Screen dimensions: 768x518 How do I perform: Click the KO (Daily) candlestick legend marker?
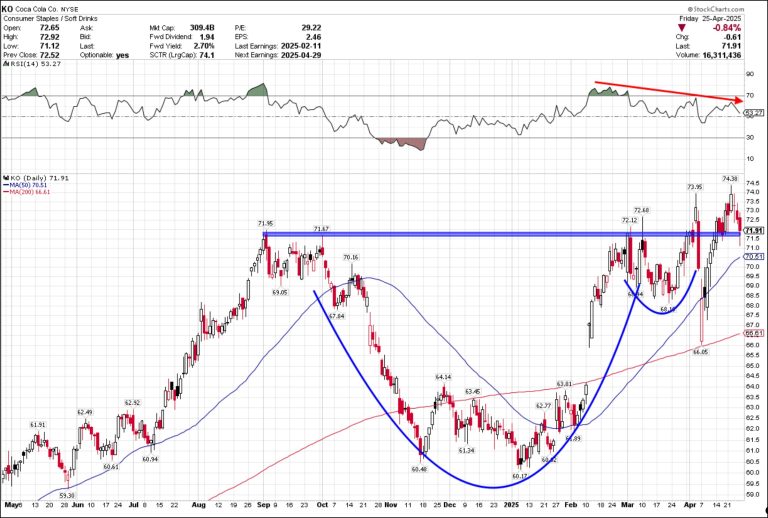[x=5, y=177]
